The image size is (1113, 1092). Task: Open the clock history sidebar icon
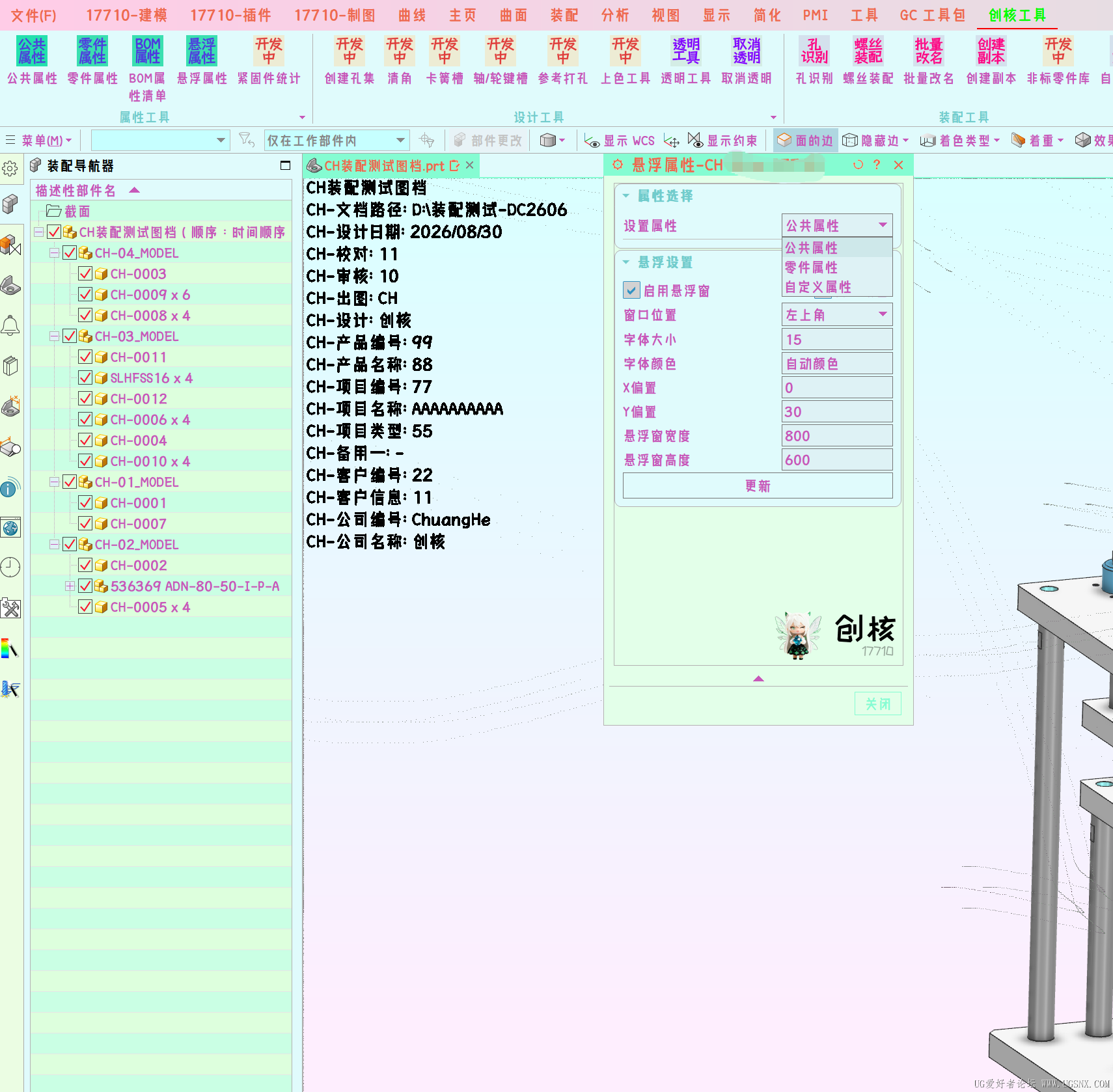(x=10, y=567)
